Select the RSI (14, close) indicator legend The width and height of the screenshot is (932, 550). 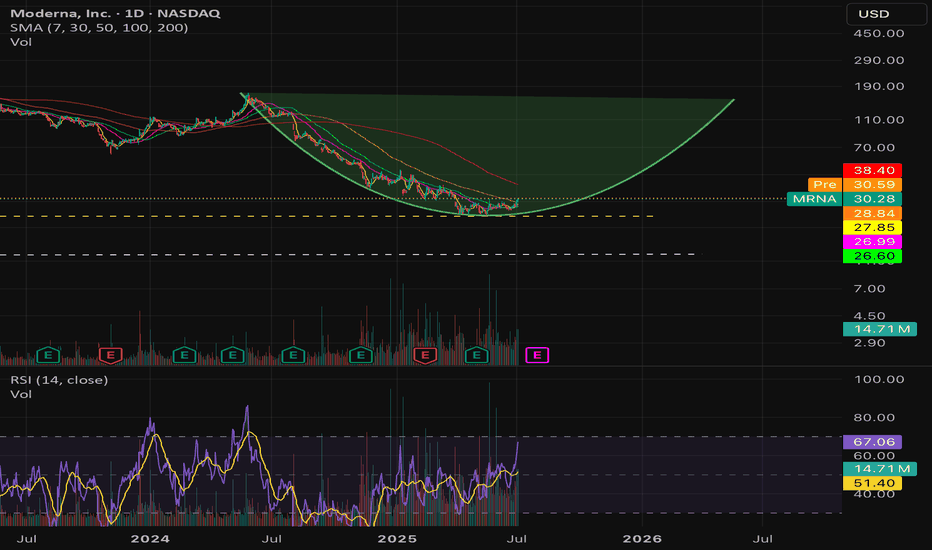59,379
